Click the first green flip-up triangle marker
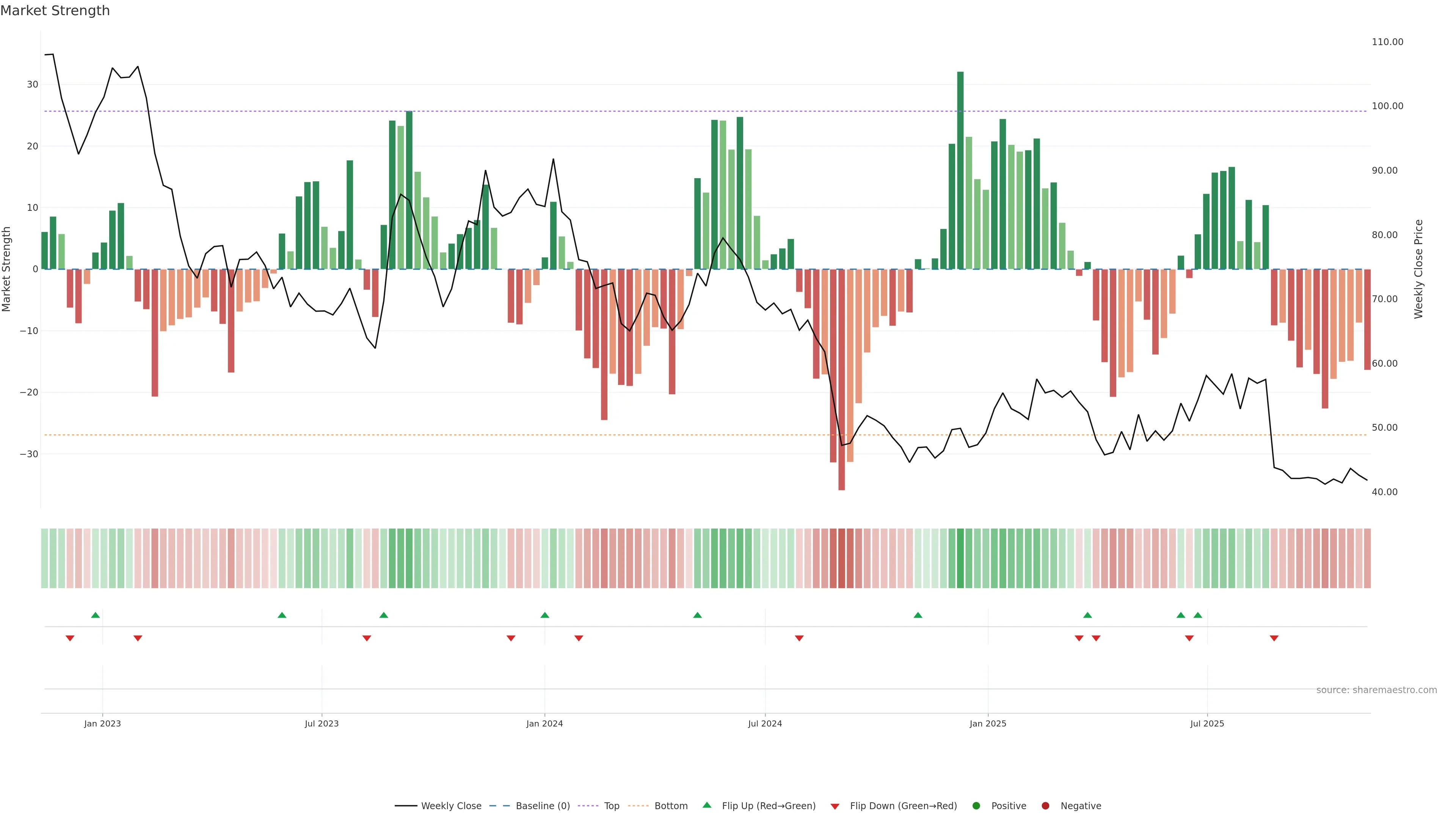 (96, 615)
